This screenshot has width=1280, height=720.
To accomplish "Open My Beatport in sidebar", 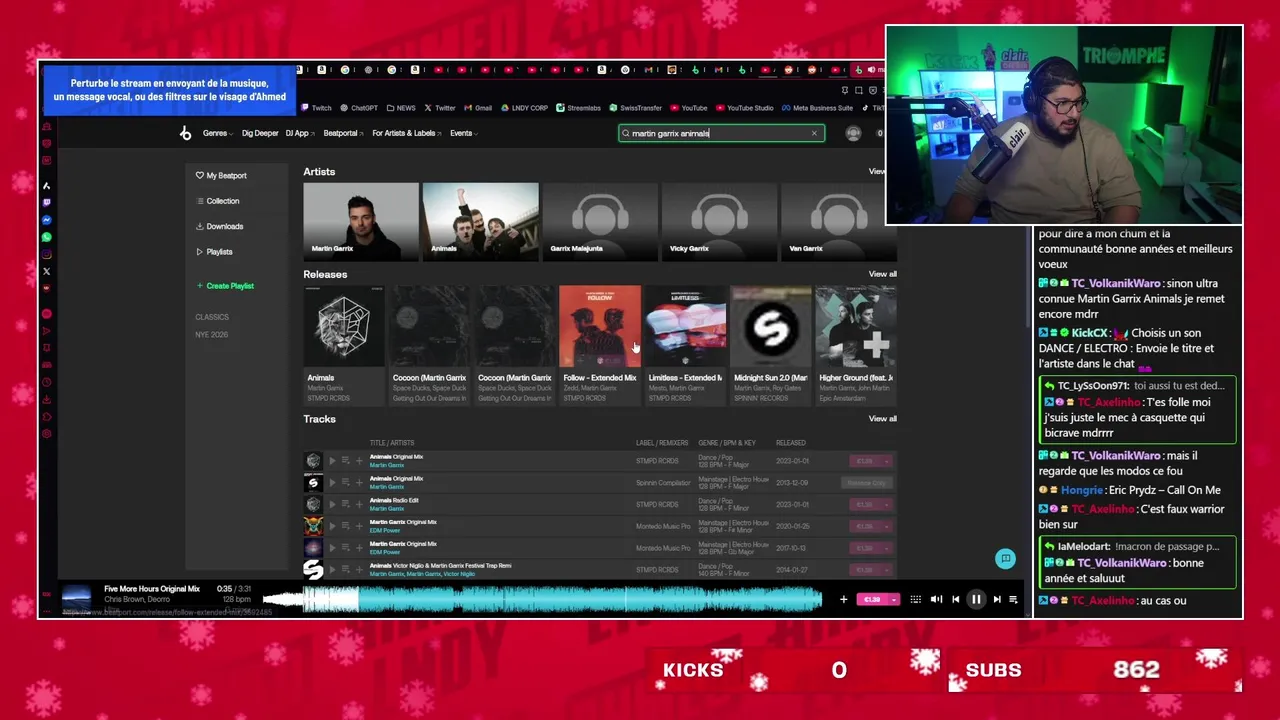I will (221, 175).
